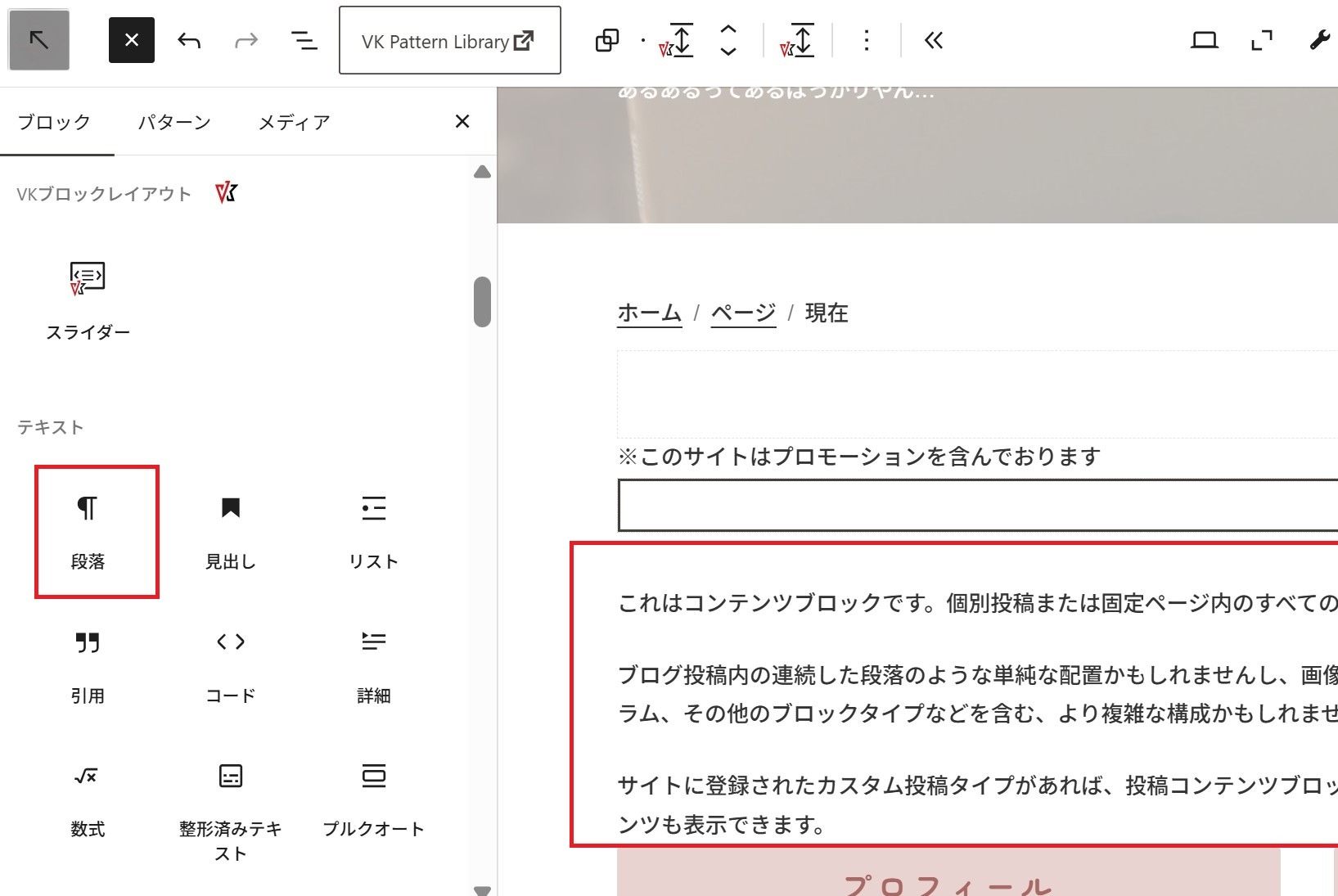This screenshot has width=1338, height=896.
Task: Switch to the ブロック tab
Action: coord(55,123)
